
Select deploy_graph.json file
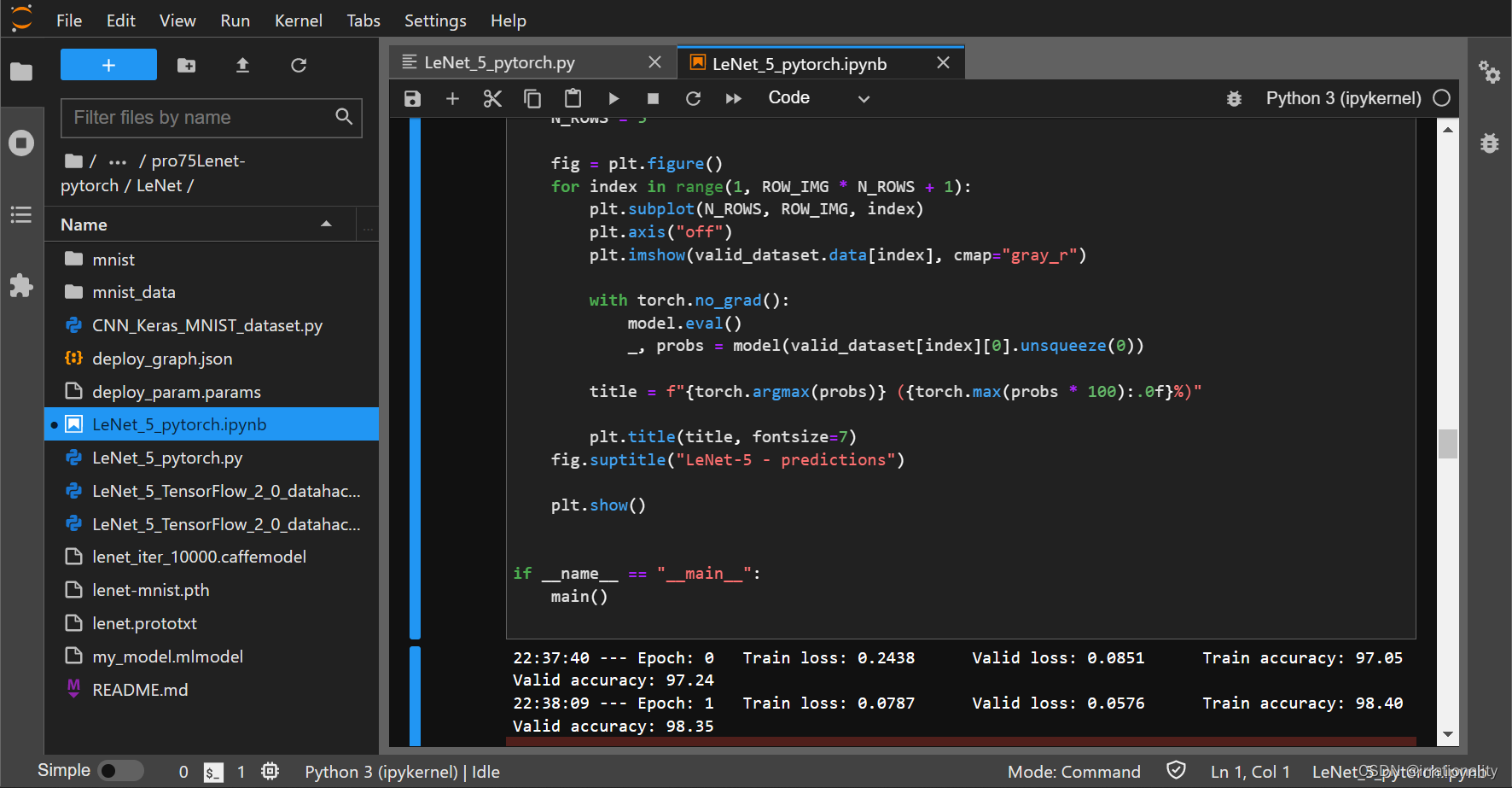coord(212,359)
